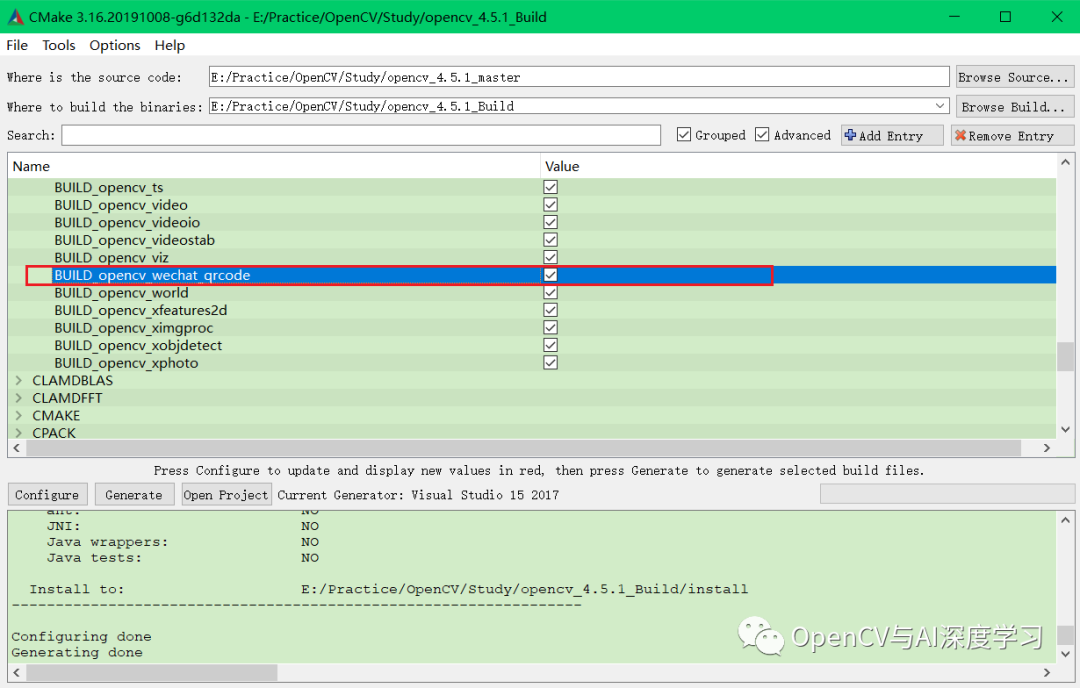Minimize the CMake window

point(955,17)
